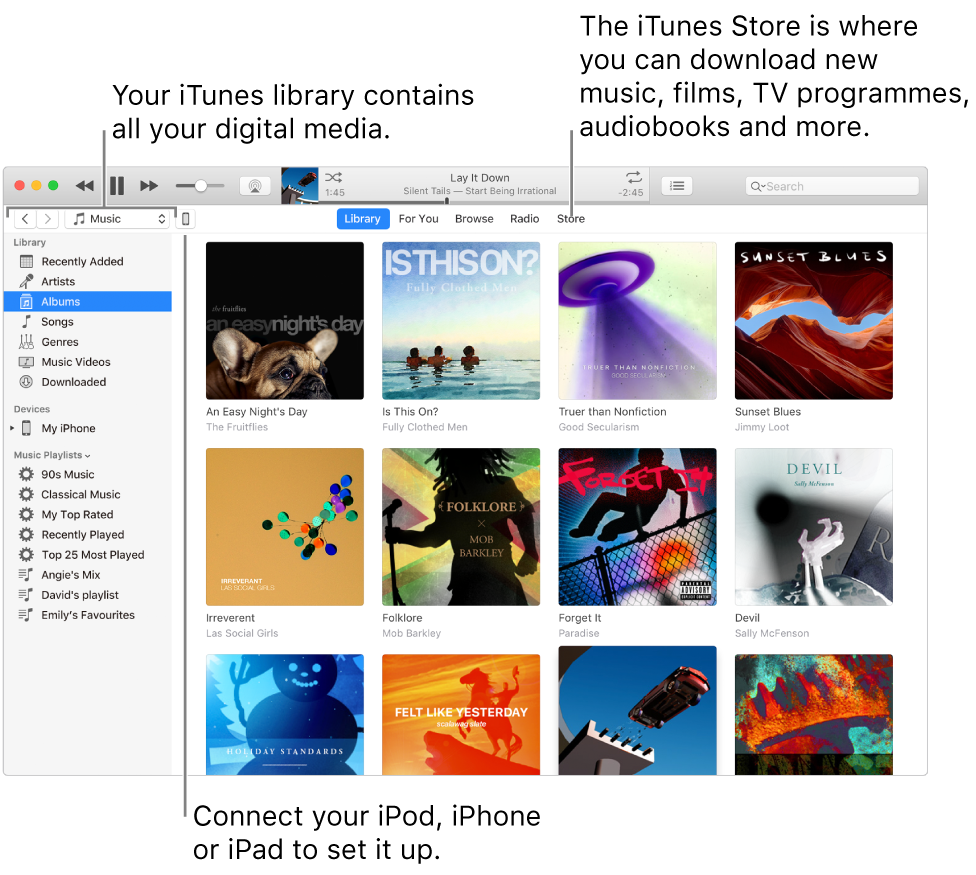976x875 pixels.
Task: Select Downloaded in the sidebar
Action: 88,382
